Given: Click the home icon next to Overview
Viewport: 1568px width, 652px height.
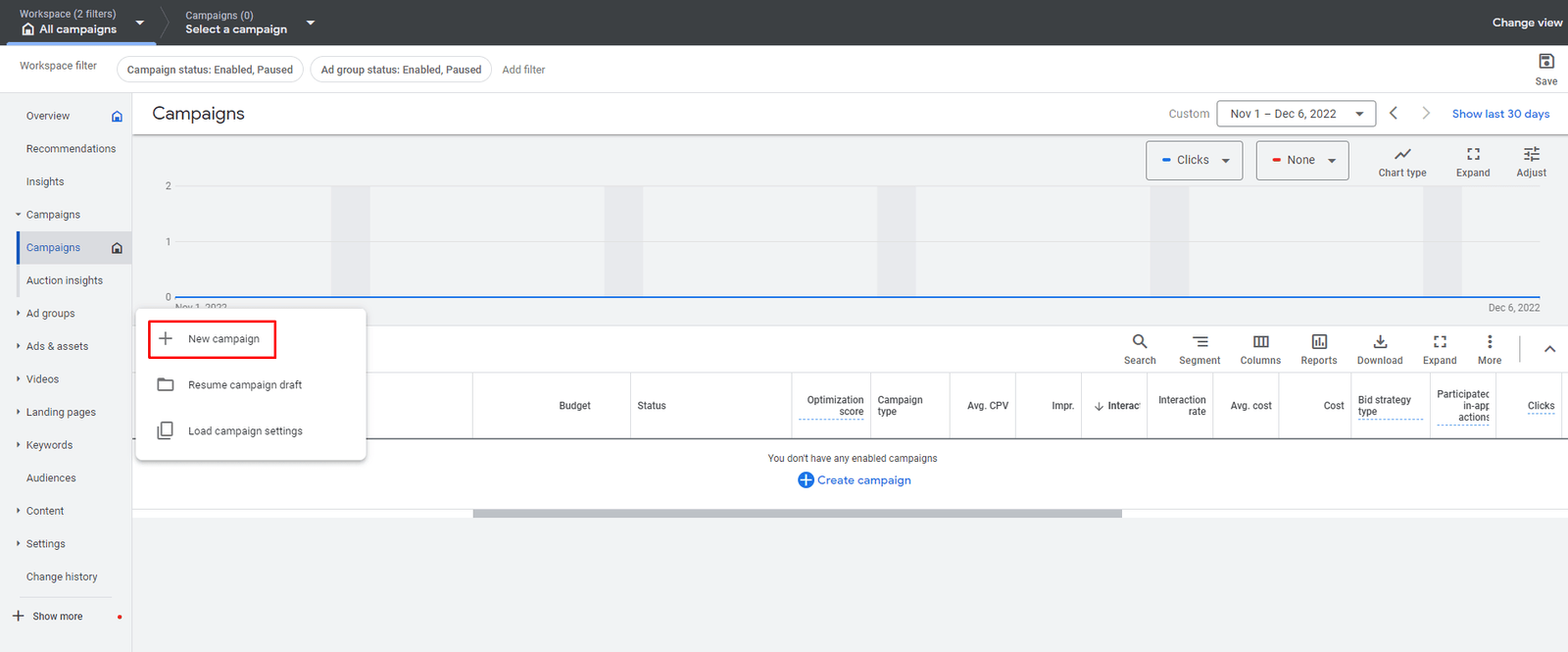Looking at the screenshot, I should (x=117, y=116).
